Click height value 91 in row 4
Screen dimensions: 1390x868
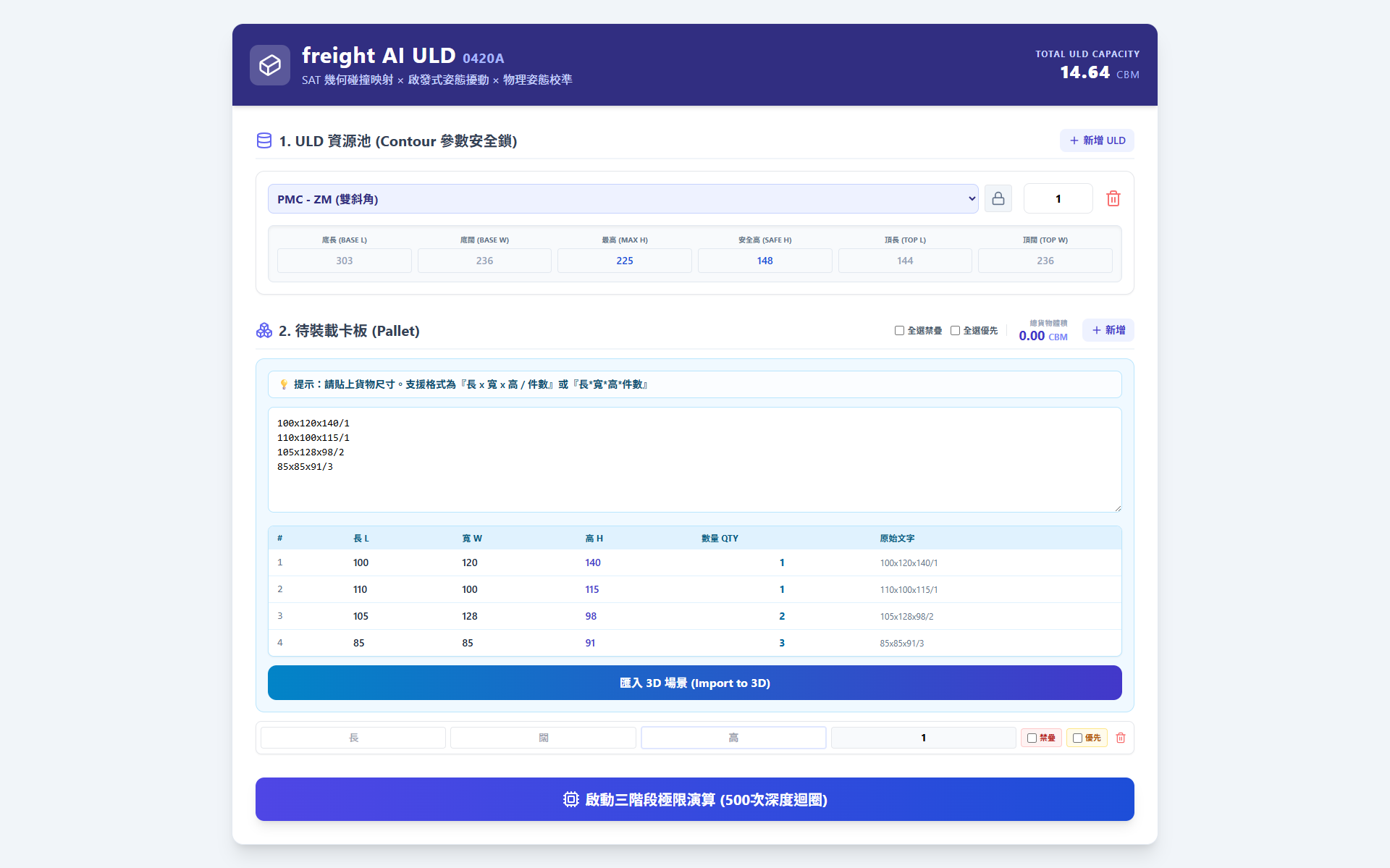[590, 643]
